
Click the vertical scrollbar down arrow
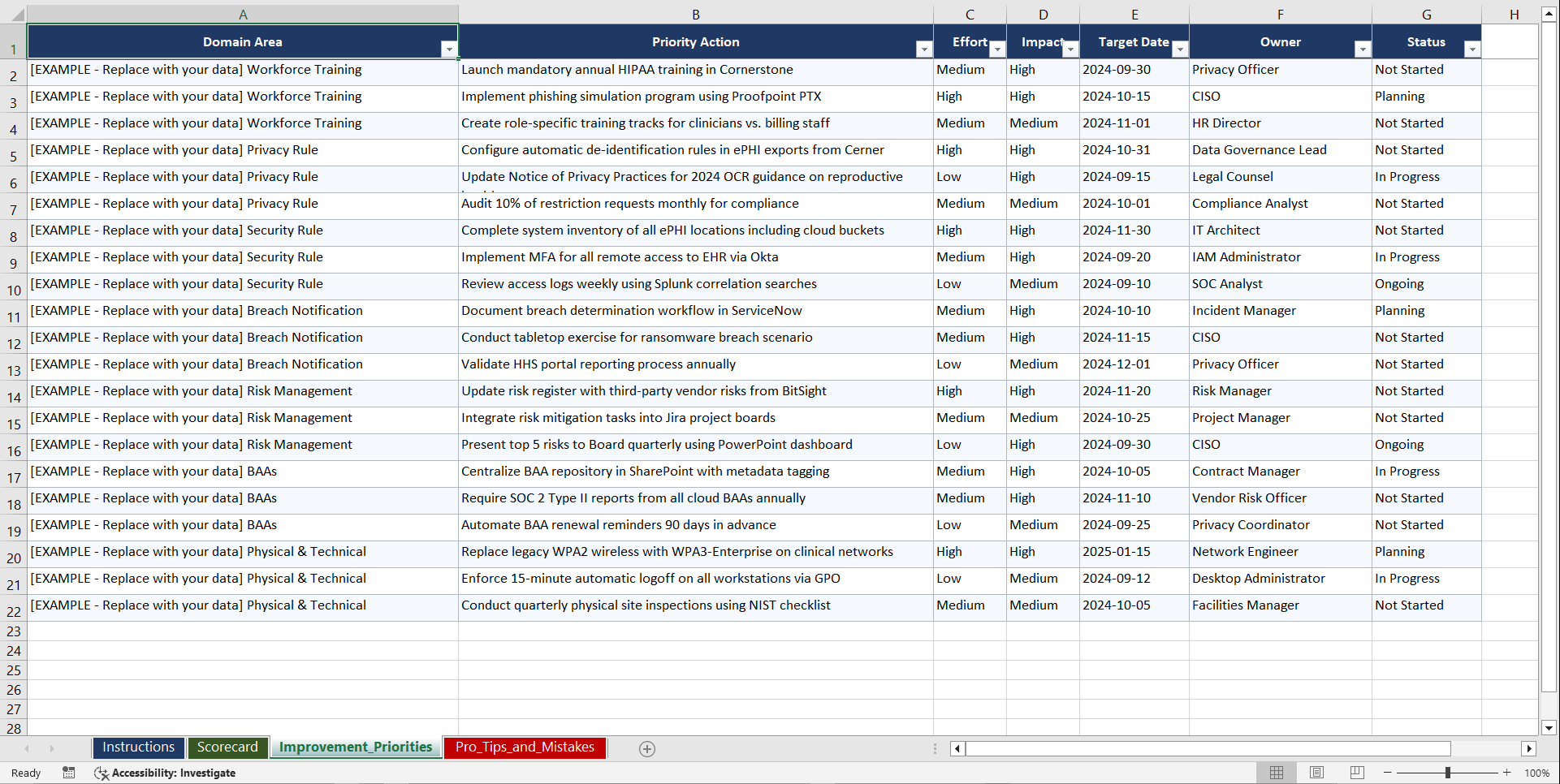1548,729
